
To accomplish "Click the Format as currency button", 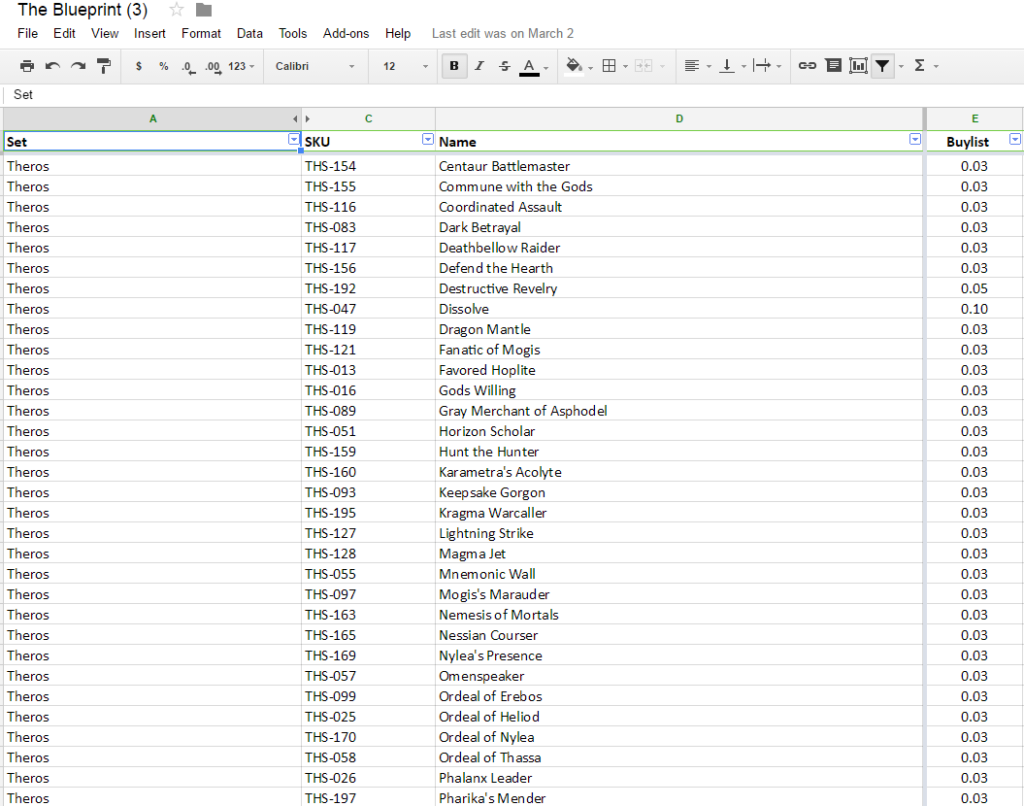I will [x=138, y=66].
